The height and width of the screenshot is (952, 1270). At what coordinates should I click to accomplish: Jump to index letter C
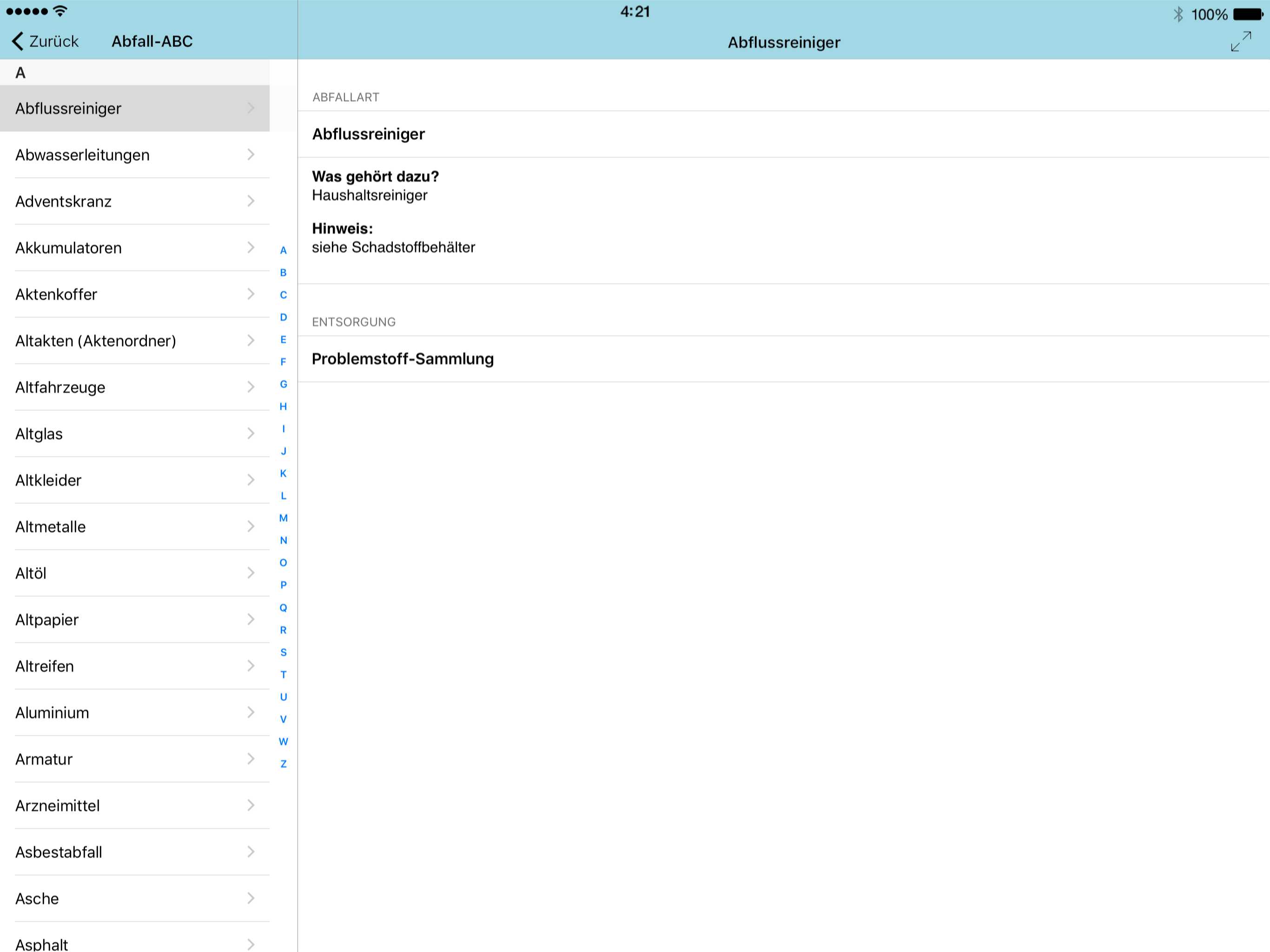(x=283, y=295)
